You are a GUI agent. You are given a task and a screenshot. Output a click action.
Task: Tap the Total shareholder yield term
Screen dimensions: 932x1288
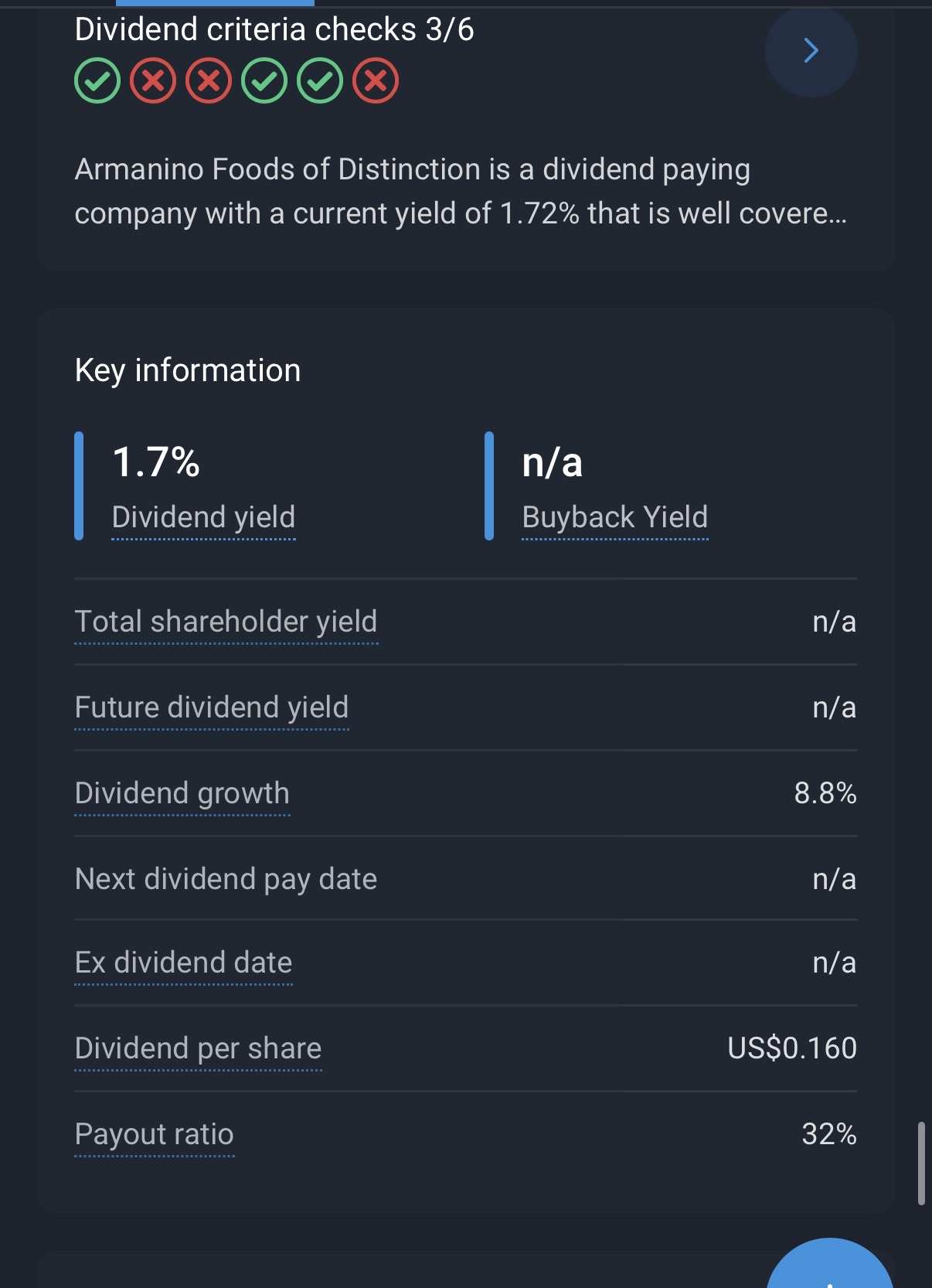[226, 622]
